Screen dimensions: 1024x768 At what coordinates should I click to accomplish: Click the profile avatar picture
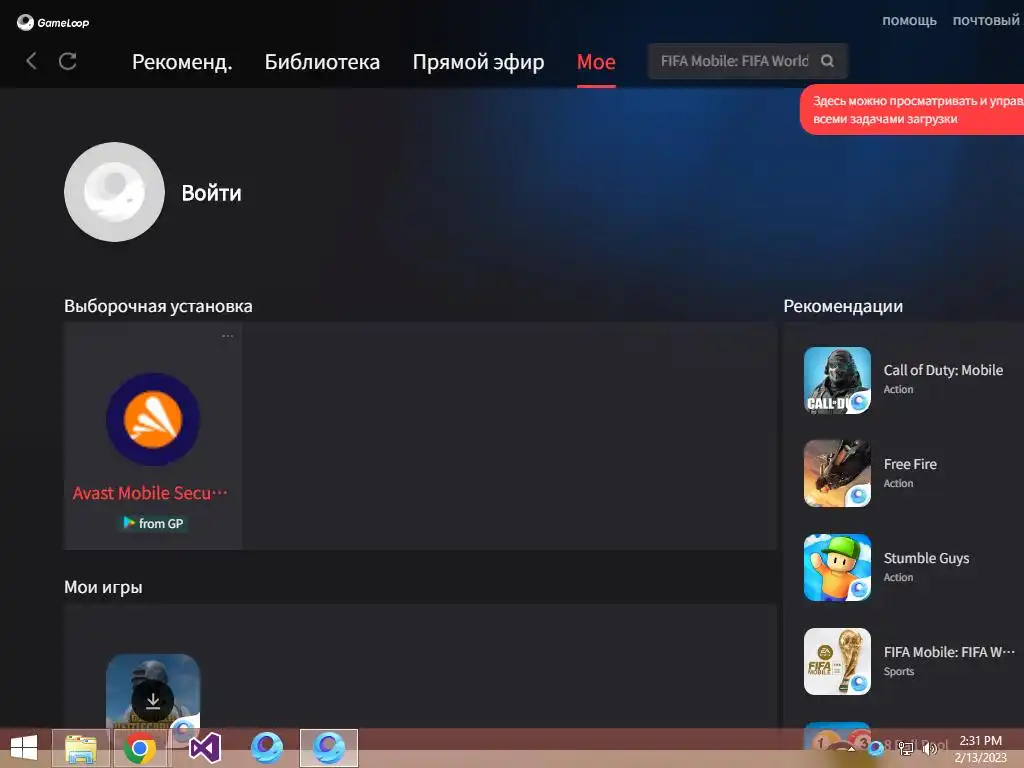[114, 192]
